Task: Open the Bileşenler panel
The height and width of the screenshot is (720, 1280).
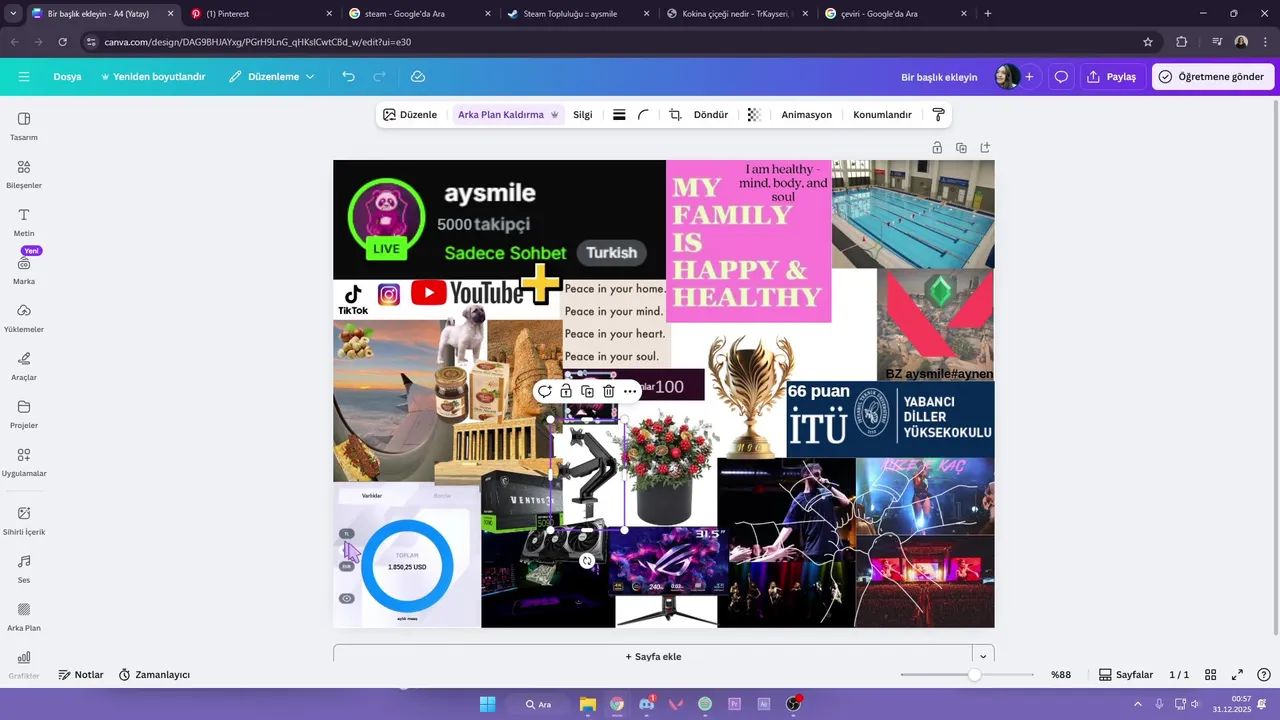Action: tap(24, 174)
